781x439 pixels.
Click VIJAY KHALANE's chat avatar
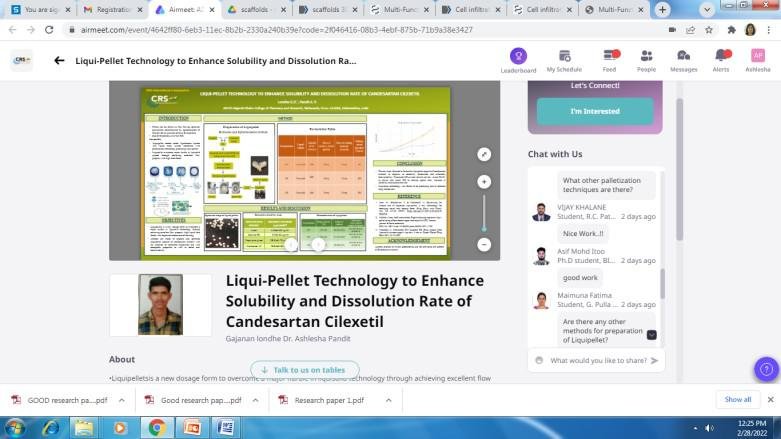(541, 212)
